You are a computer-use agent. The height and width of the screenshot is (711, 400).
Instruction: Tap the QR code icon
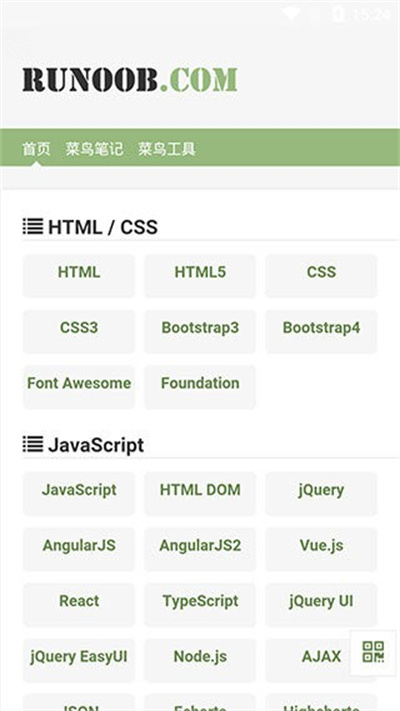point(373,652)
